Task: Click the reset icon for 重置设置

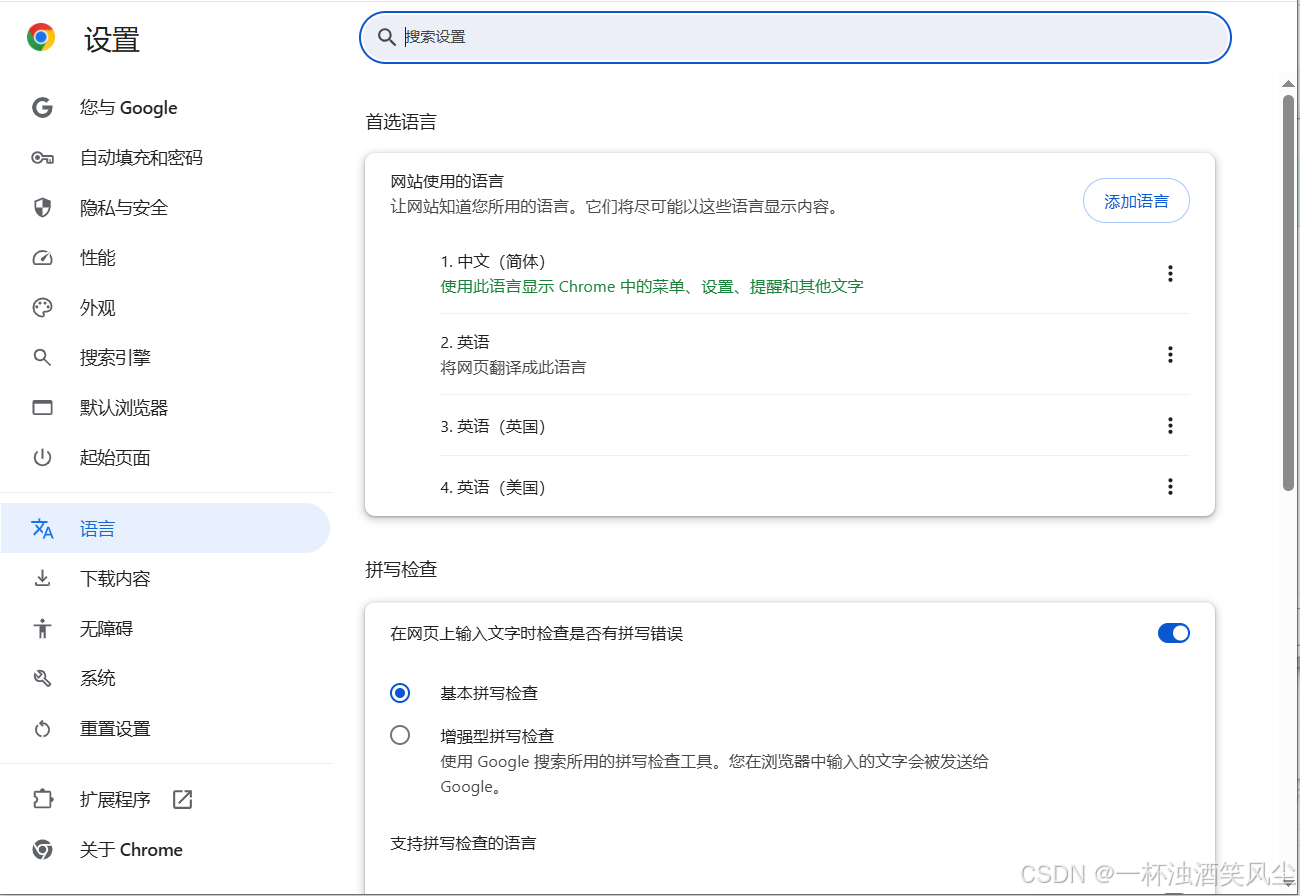Action: 42,729
